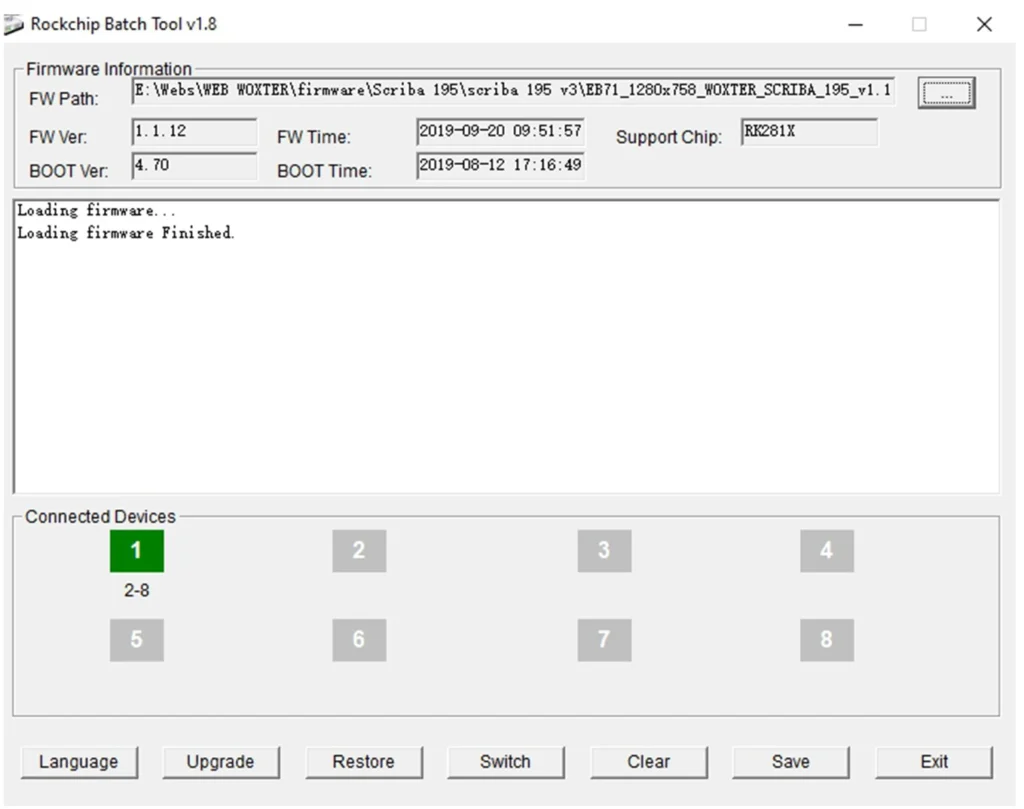The image size is (1024, 809).
Task: Clear the log output
Action: coord(648,762)
